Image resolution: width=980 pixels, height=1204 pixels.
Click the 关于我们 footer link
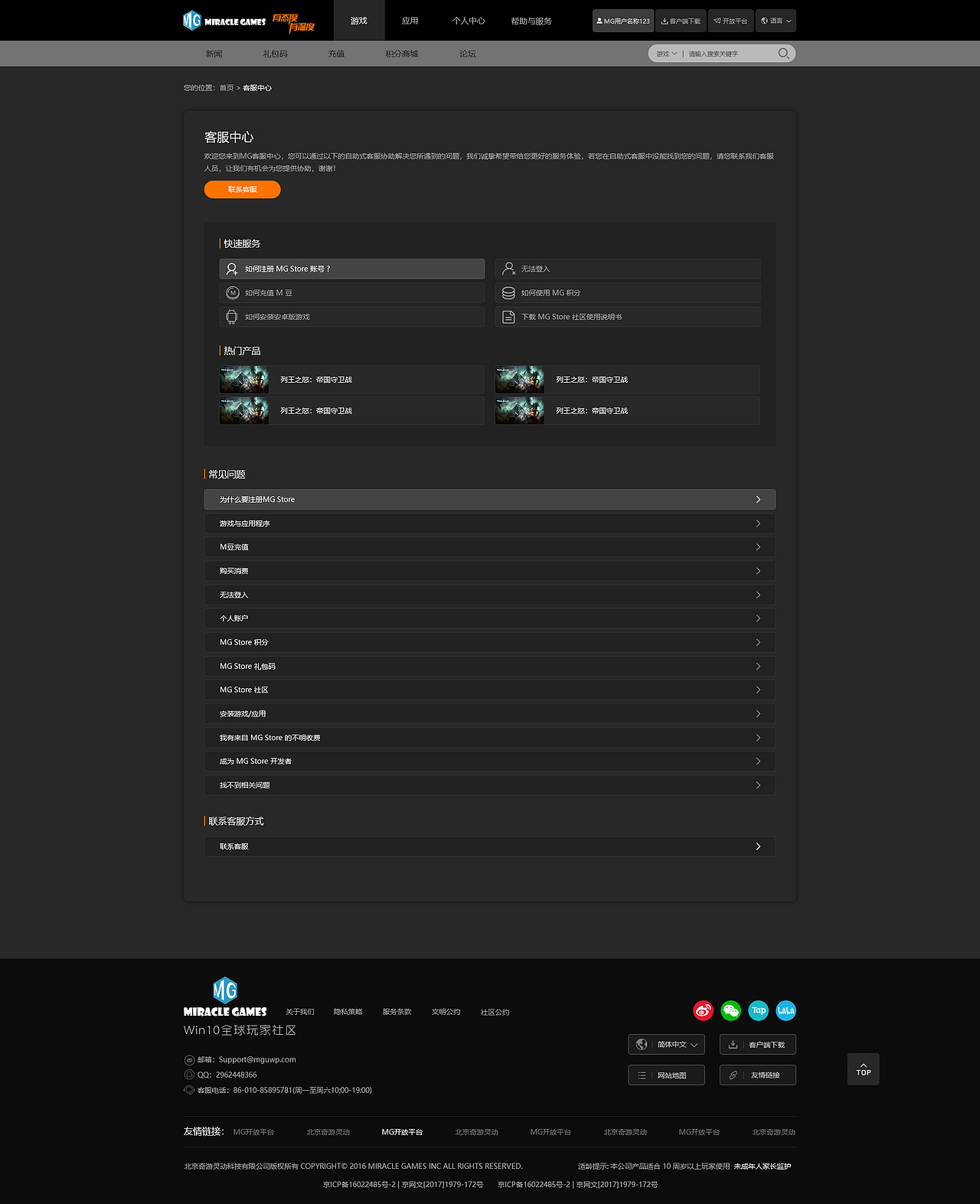300,1012
